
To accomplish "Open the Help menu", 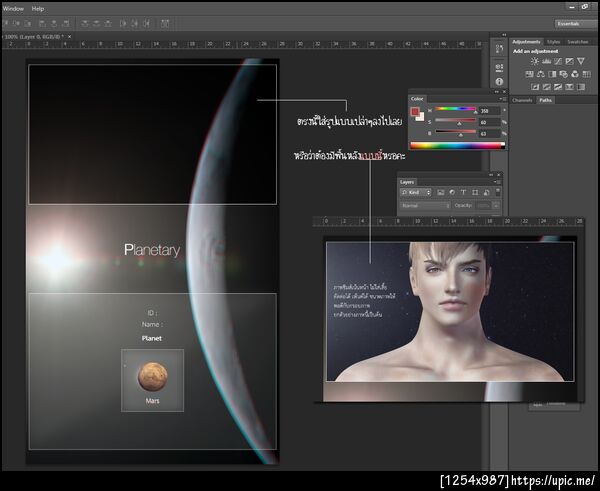I will (x=38, y=8).
